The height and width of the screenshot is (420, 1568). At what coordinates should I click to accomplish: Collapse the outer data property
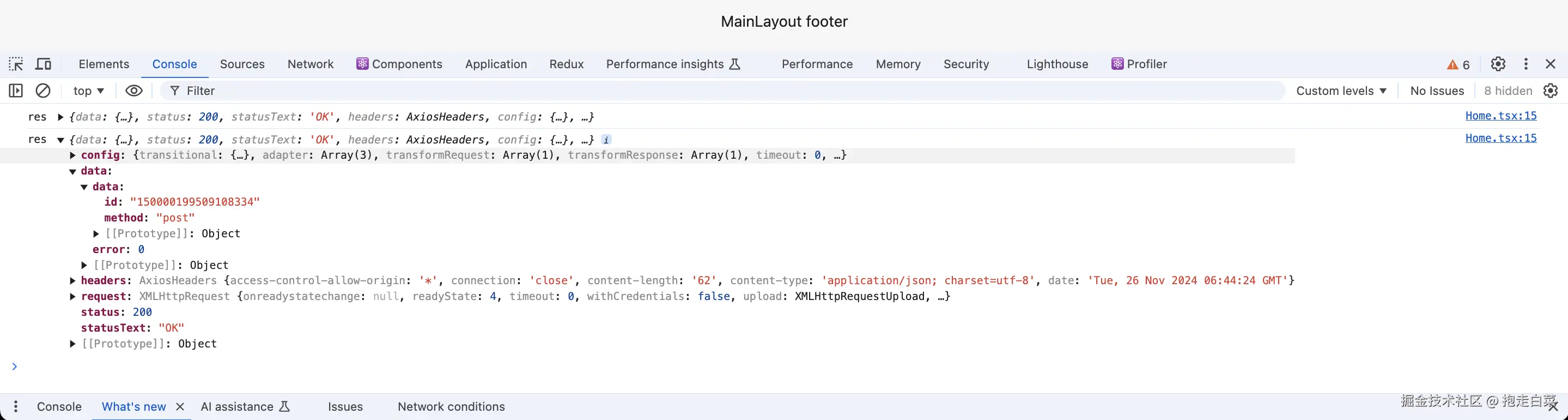click(72, 172)
